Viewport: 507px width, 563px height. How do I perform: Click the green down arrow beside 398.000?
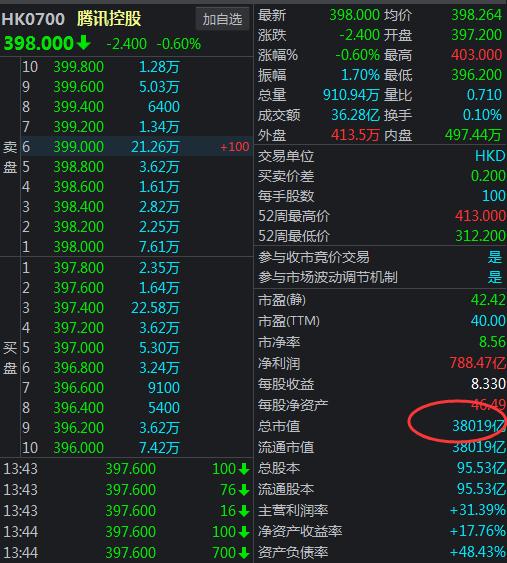click(83, 42)
